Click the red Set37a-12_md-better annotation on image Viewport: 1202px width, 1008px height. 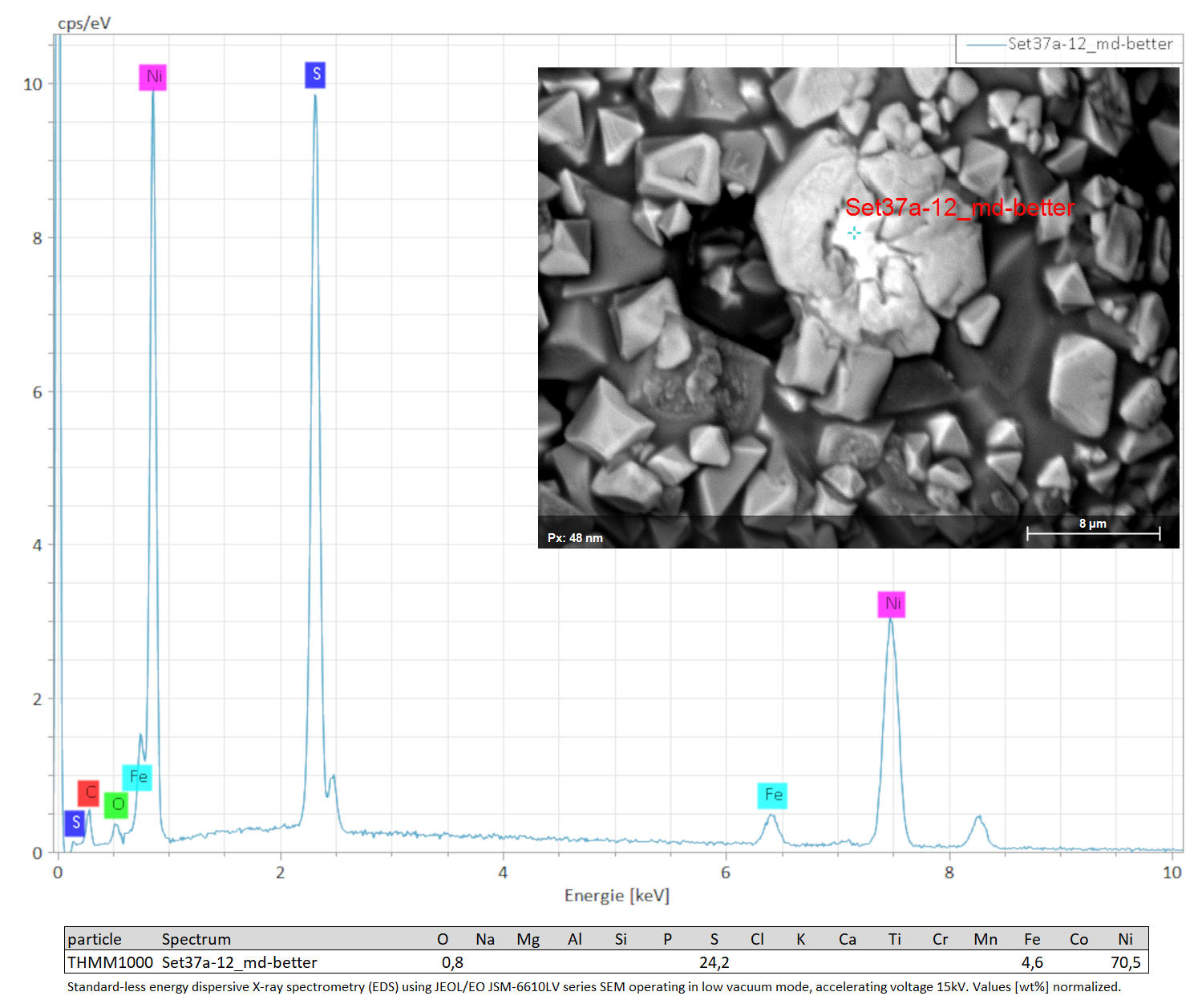pos(960,208)
